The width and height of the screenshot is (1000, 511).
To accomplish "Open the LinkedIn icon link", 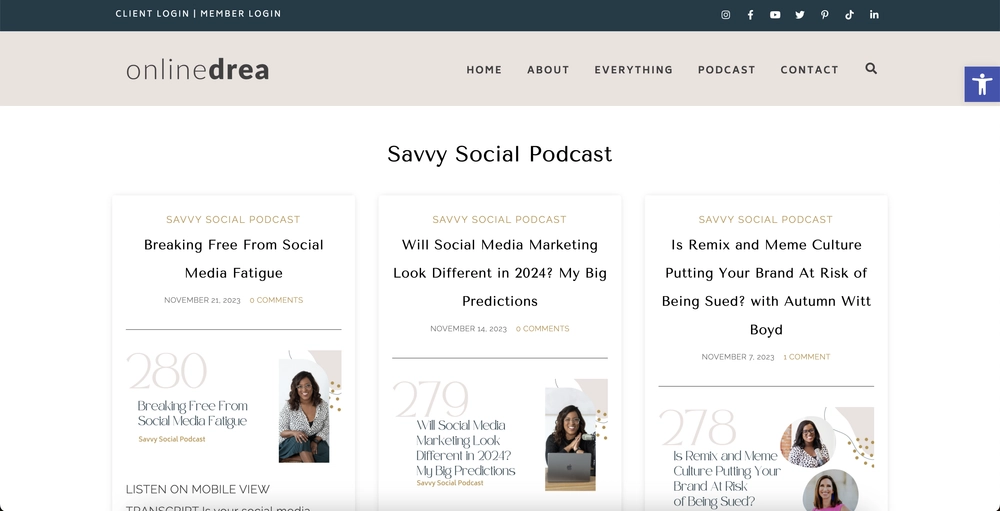I will tap(874, 15).
